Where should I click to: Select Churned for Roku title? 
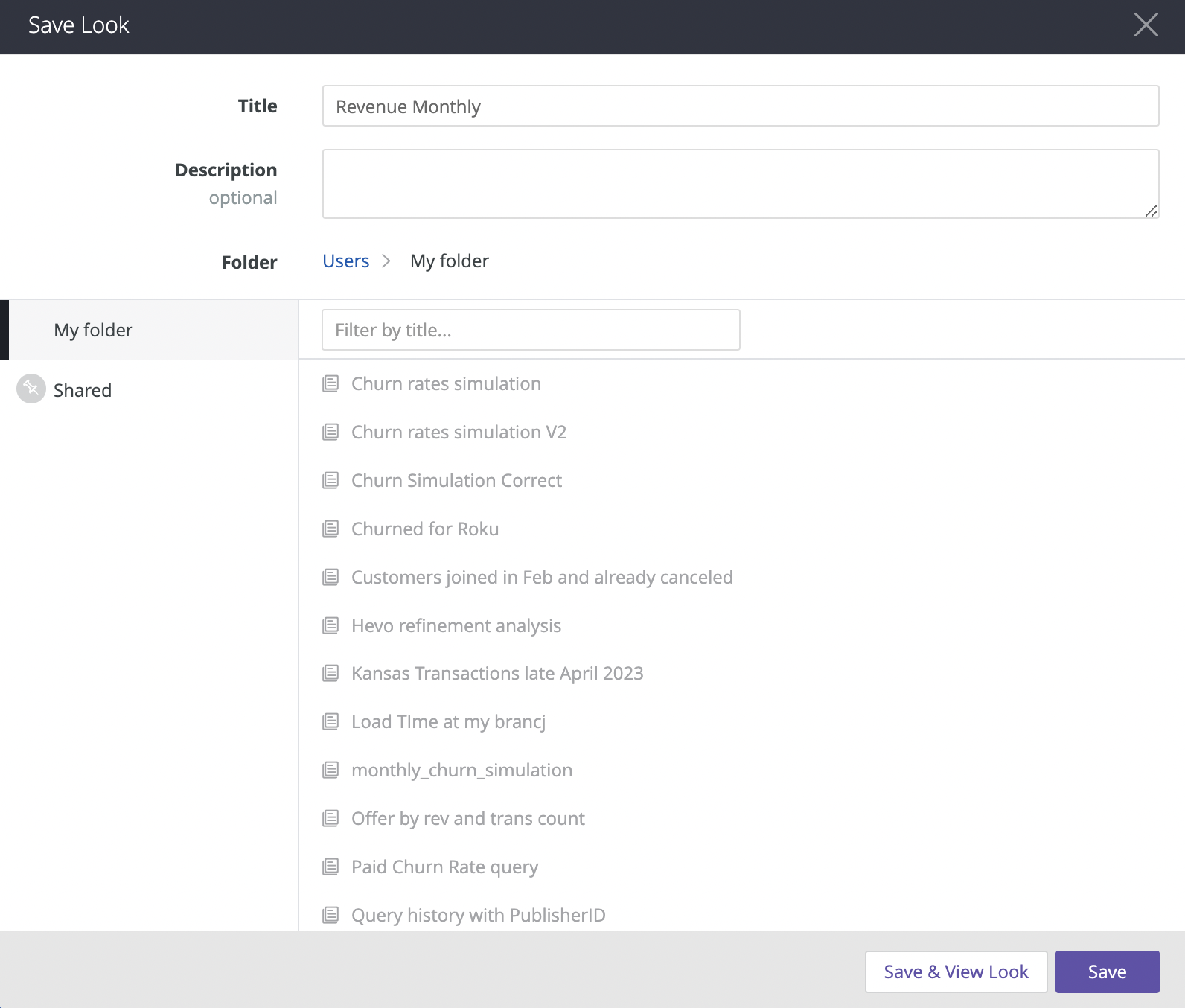pos(425,529)
